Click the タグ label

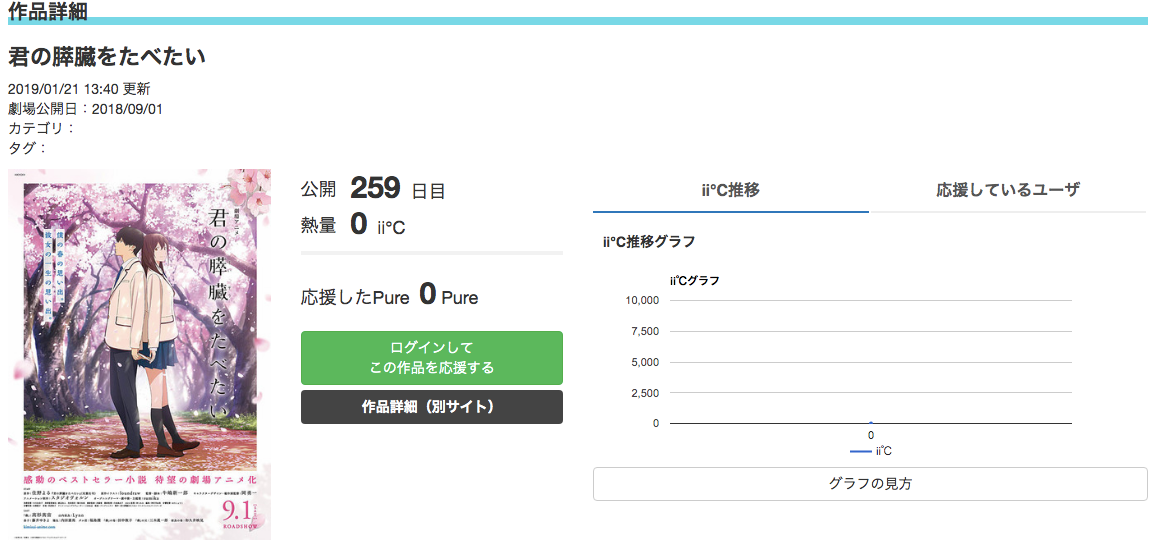pos(27,148)
